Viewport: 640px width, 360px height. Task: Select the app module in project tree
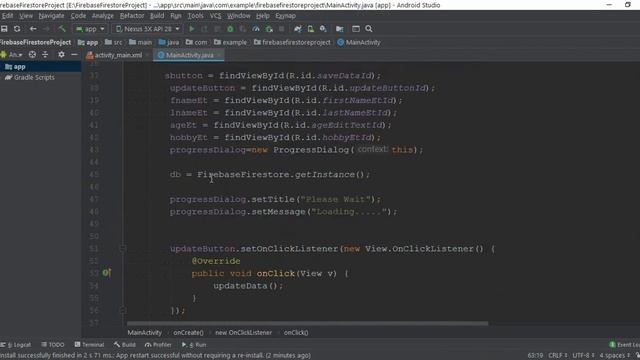20,67
